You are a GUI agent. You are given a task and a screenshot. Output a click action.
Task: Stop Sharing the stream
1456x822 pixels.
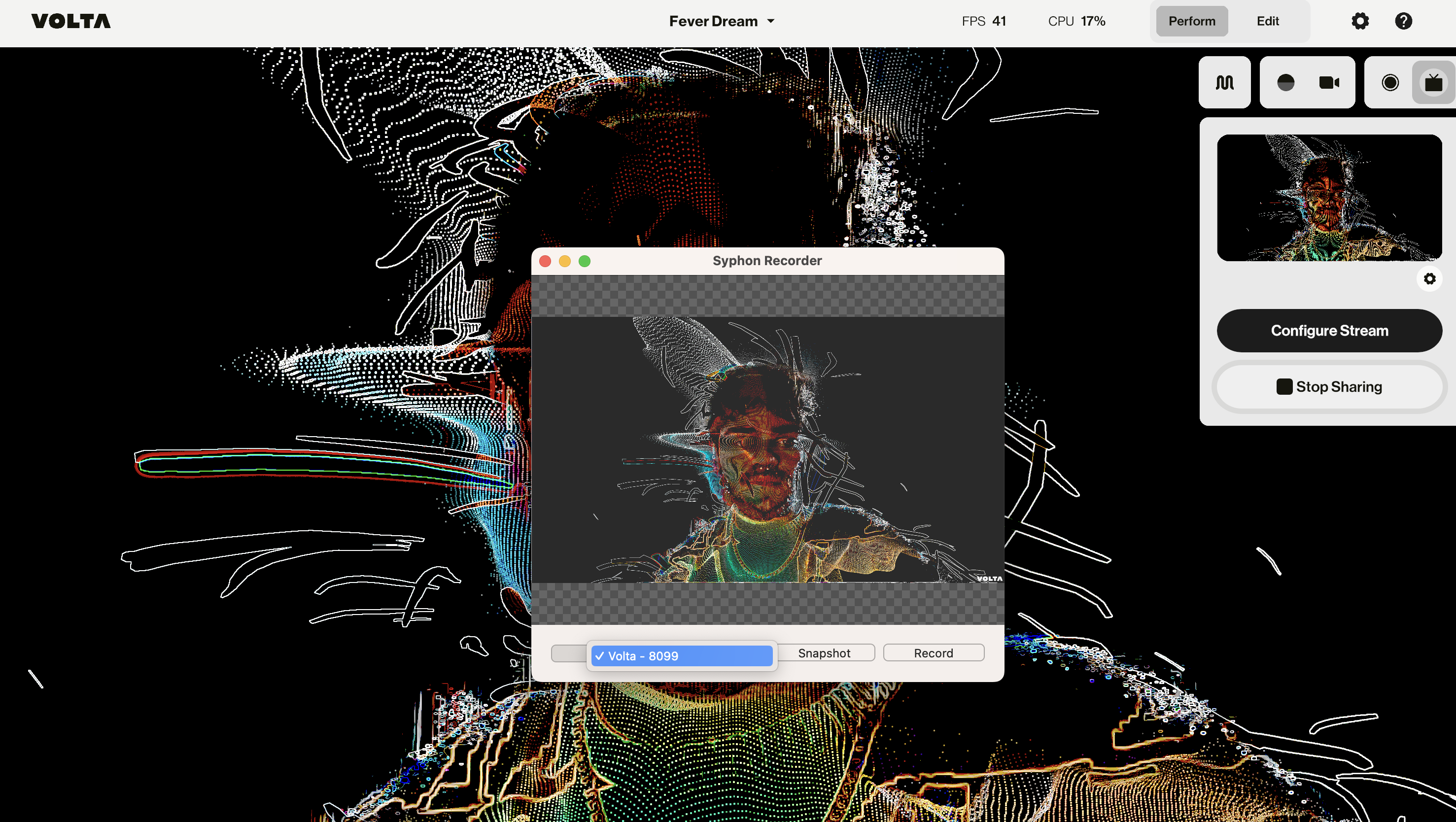tap(1329, 386)
